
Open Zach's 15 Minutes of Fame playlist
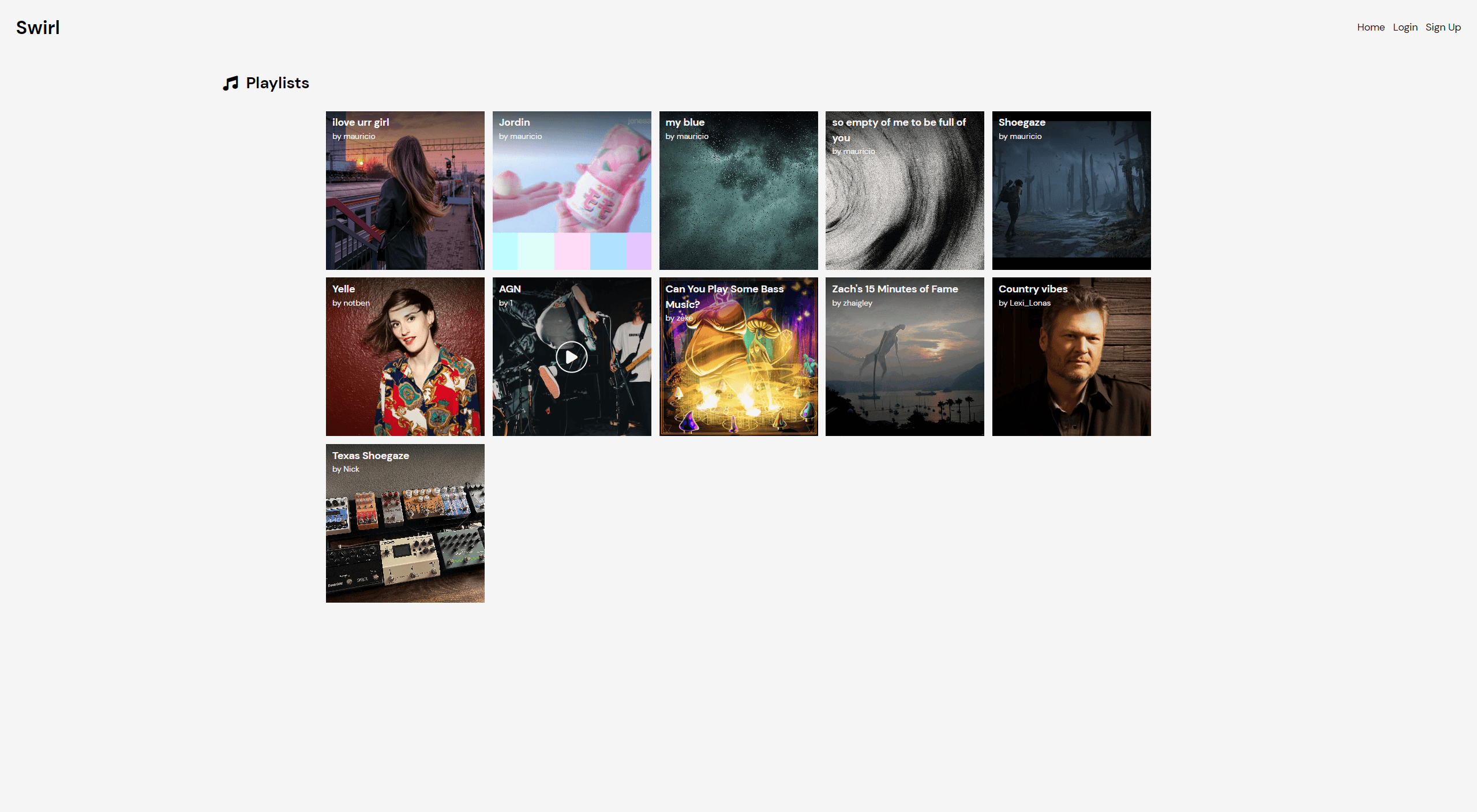click(x=904, y=356)
